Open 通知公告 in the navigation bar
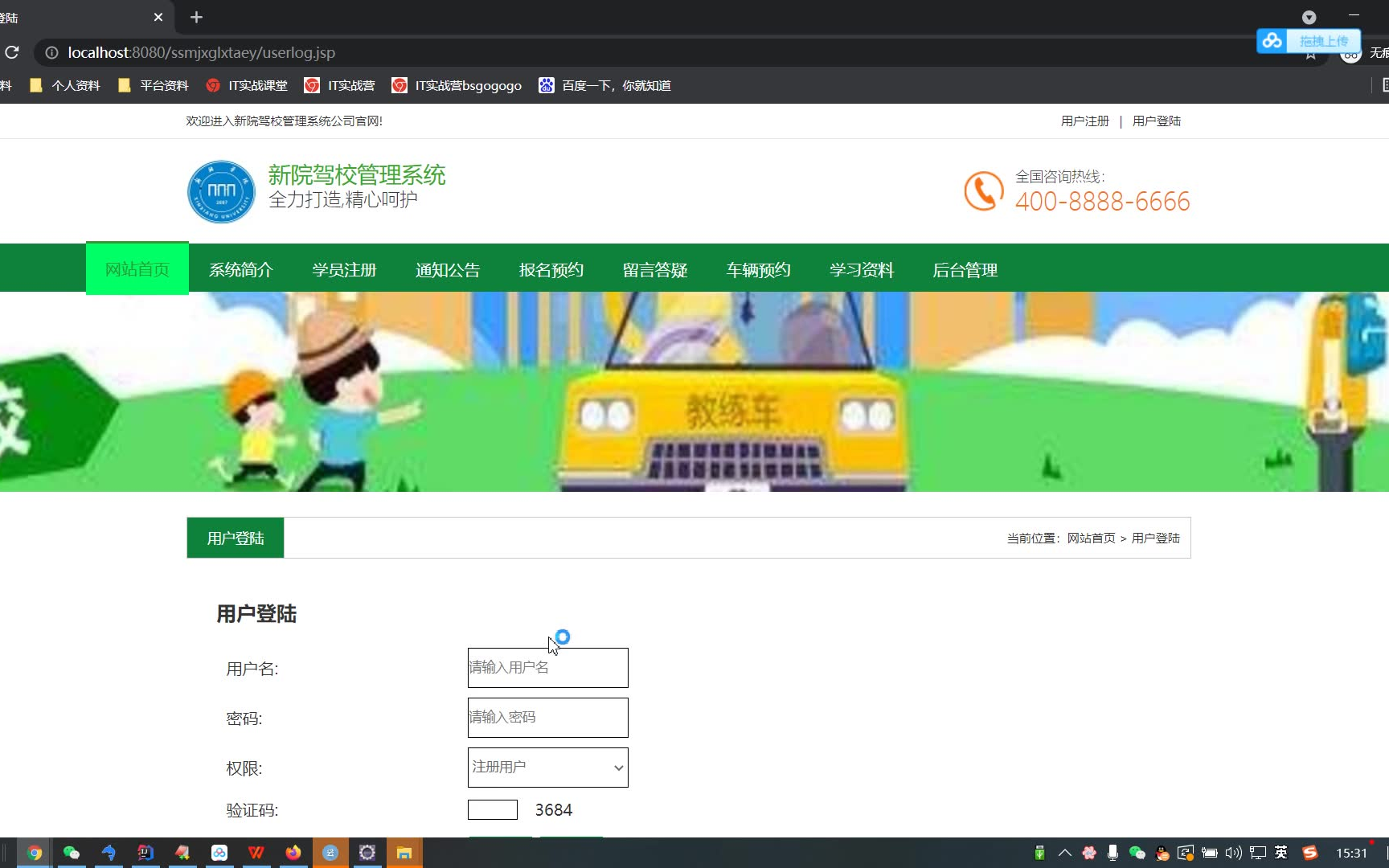 (448, 270)
